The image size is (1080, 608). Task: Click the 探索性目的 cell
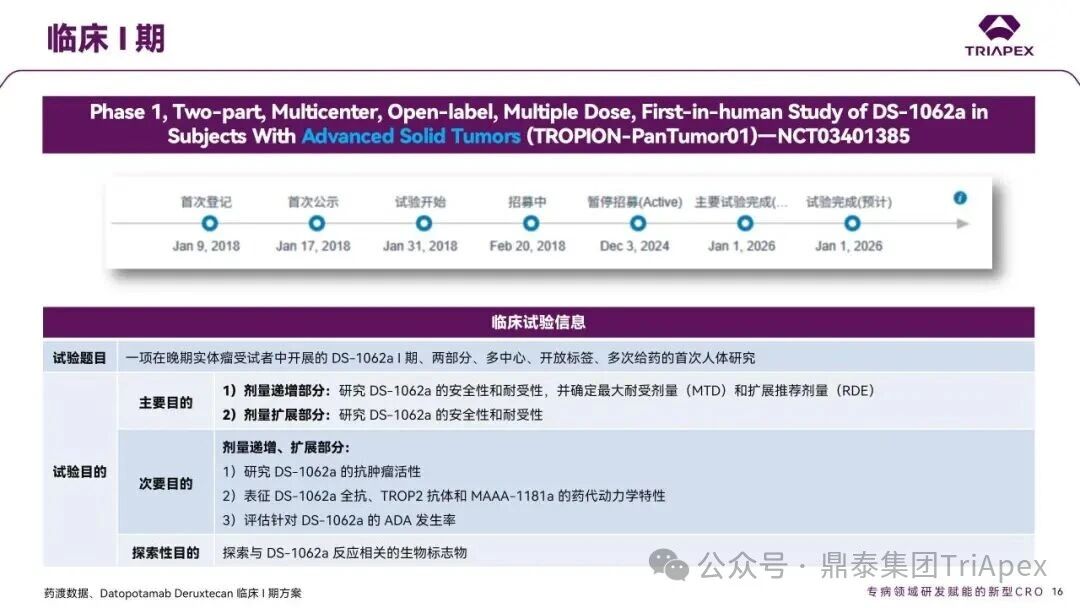coord(166,552)
